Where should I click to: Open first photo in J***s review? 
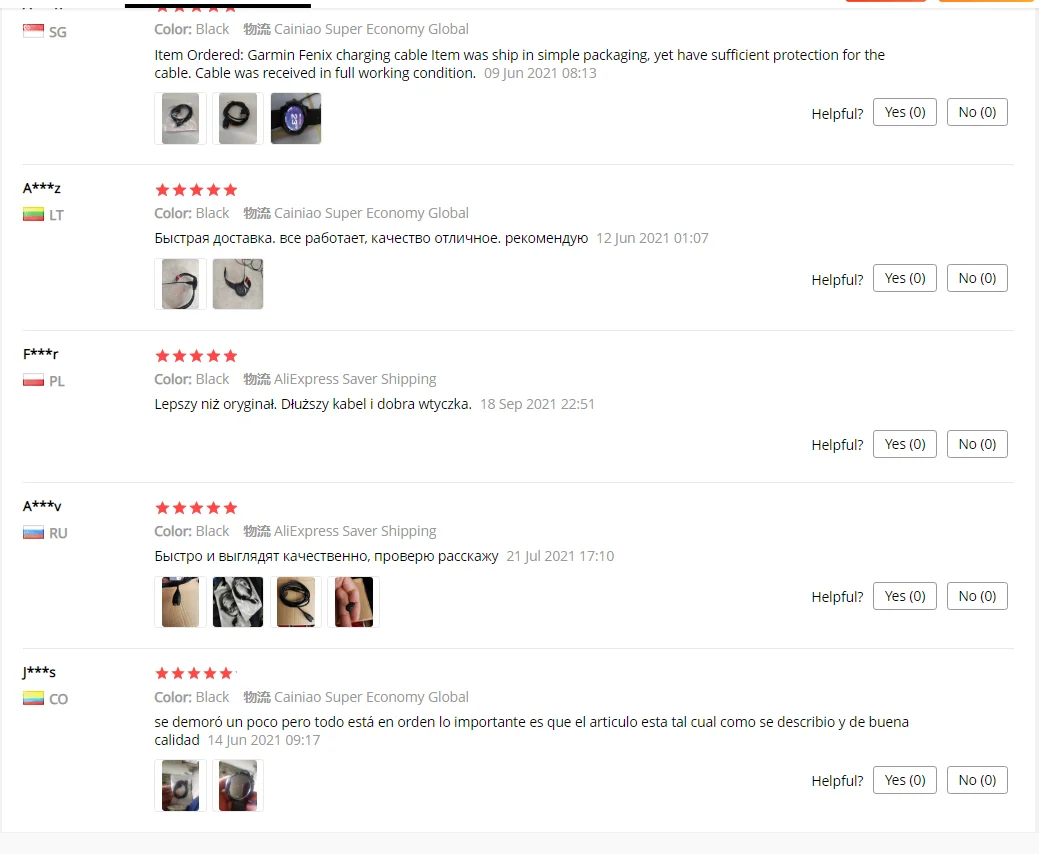pyautogui.click(x=180, y=785)
